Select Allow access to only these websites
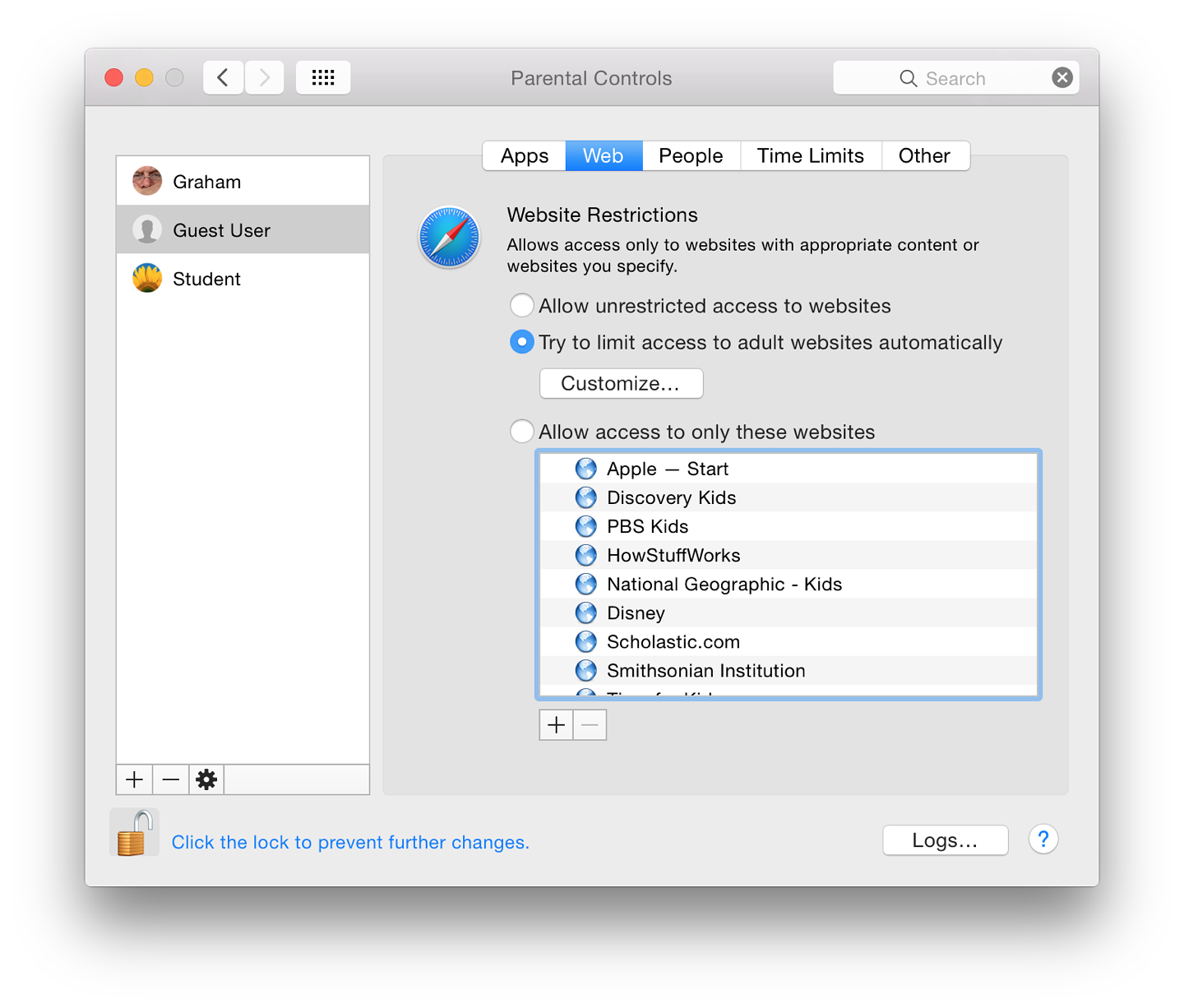The width and height of the screenshot is (1184, 1008). coord(522,432)
